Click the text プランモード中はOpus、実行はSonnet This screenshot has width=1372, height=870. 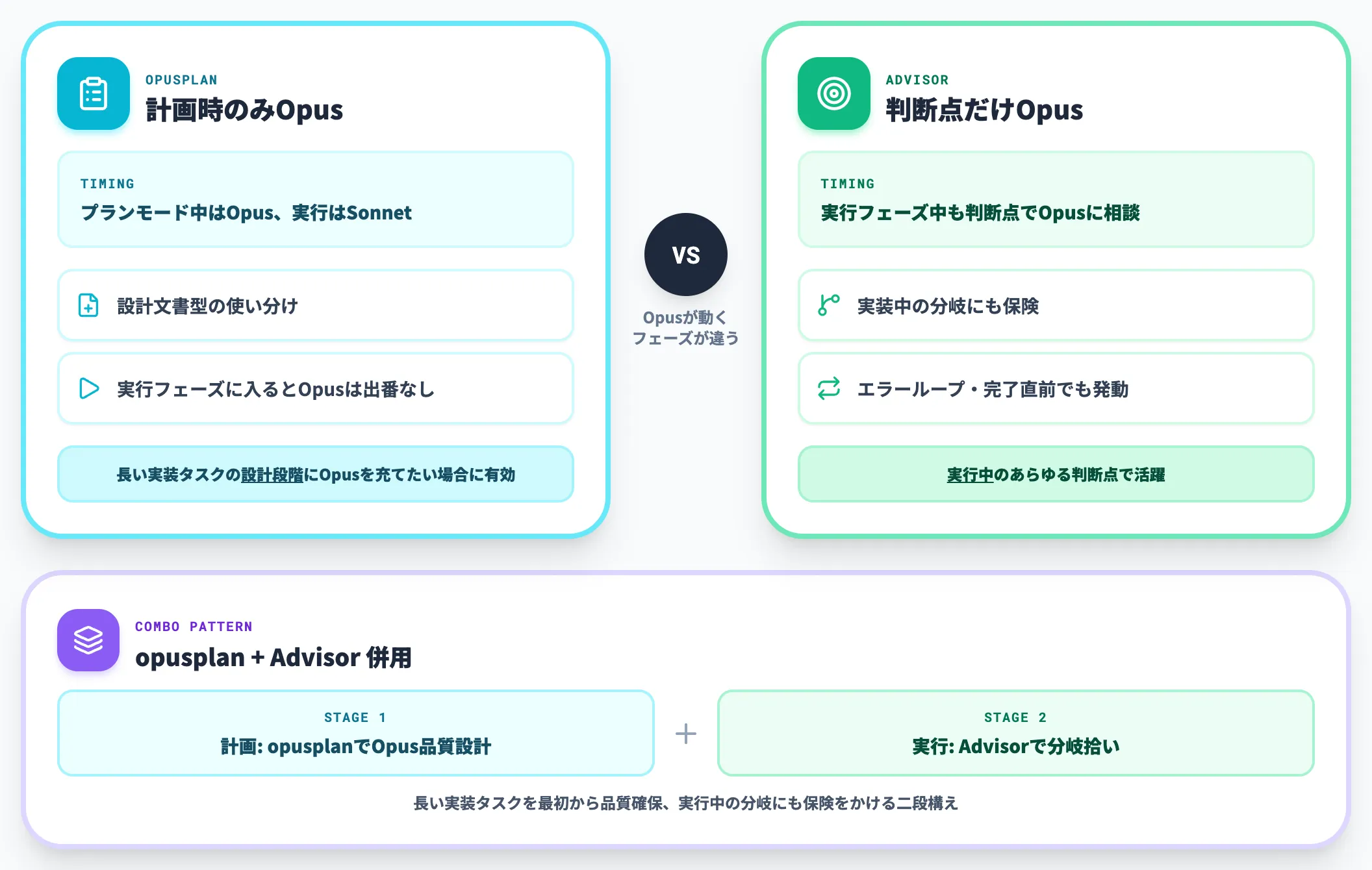[x=246, y=212]
